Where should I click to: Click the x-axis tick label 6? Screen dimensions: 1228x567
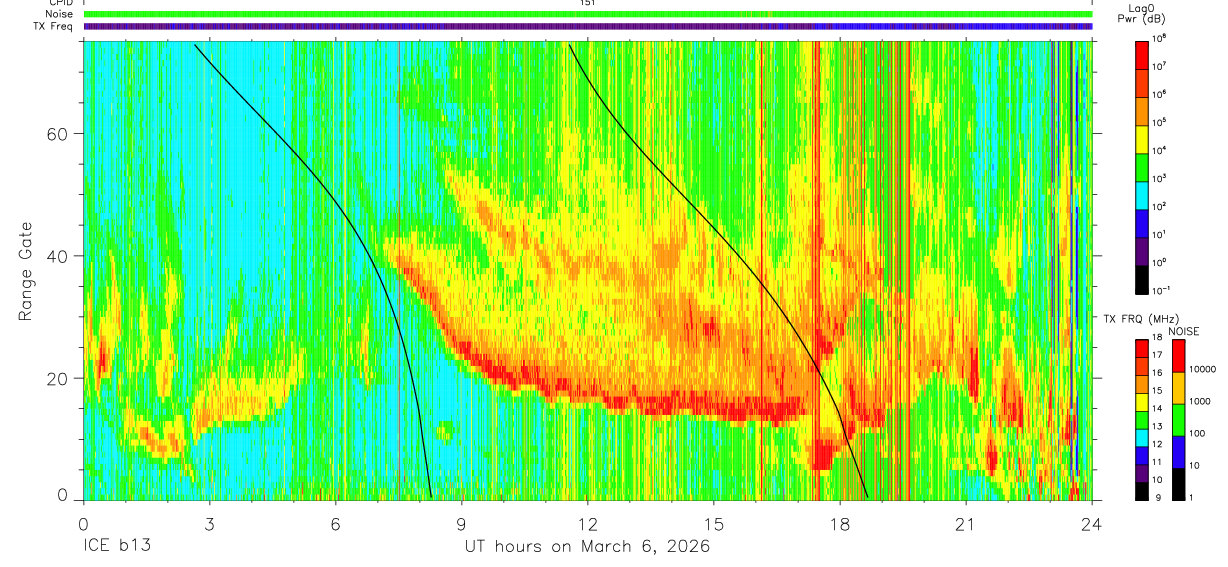click(336, 525)
